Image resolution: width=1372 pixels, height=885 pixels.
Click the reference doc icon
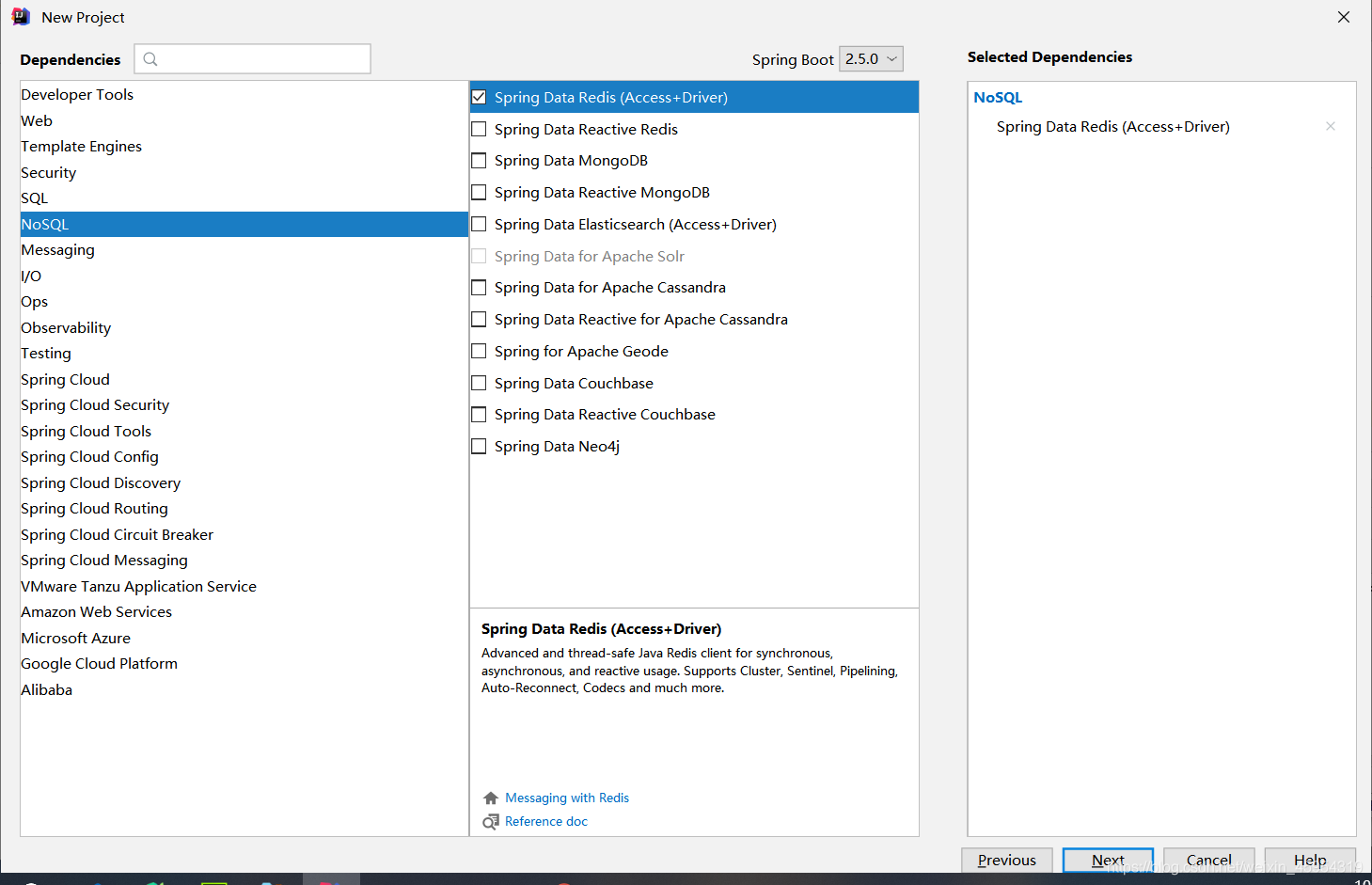point(491,821)
